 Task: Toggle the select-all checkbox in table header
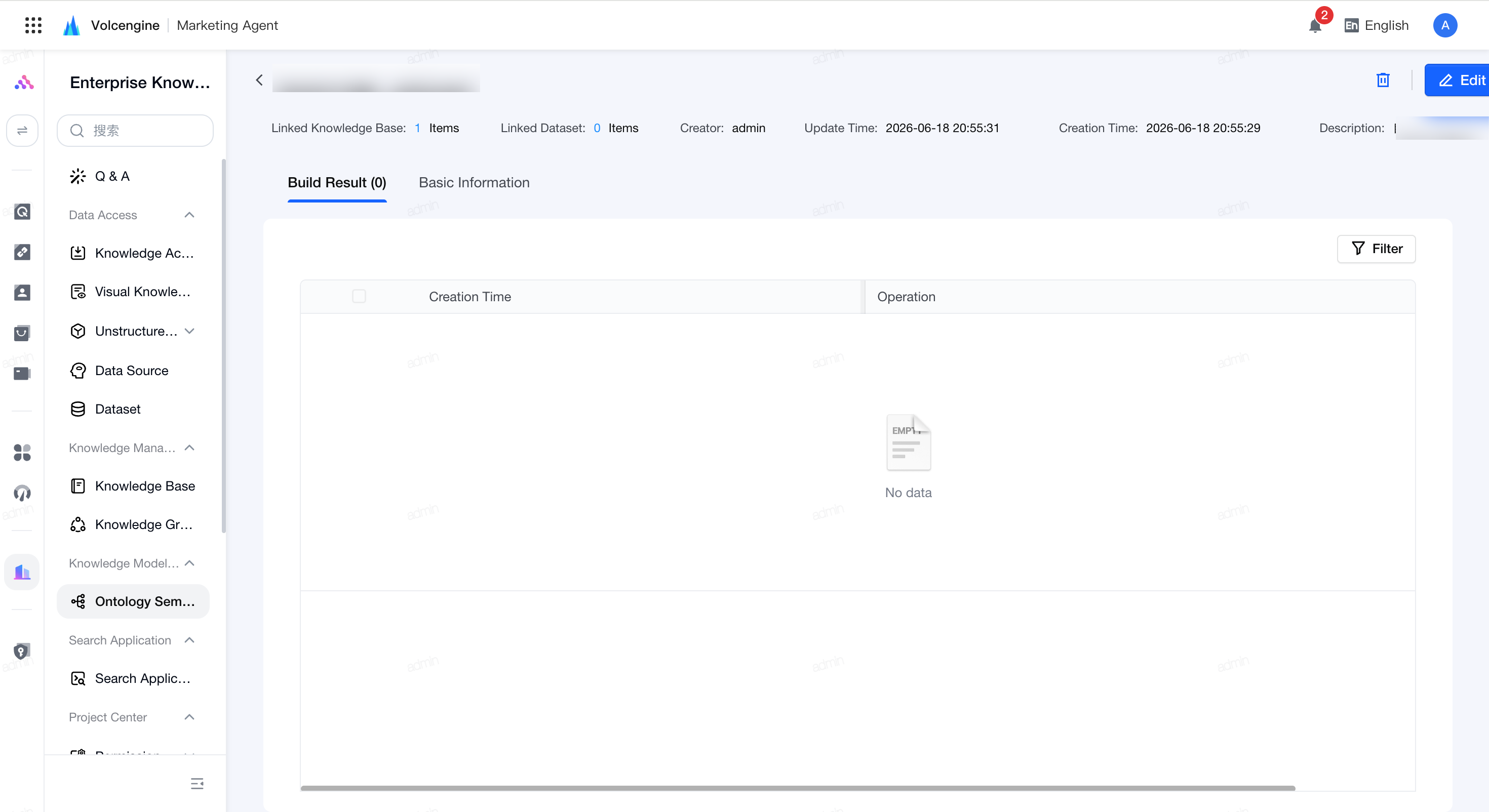point(359,297)
